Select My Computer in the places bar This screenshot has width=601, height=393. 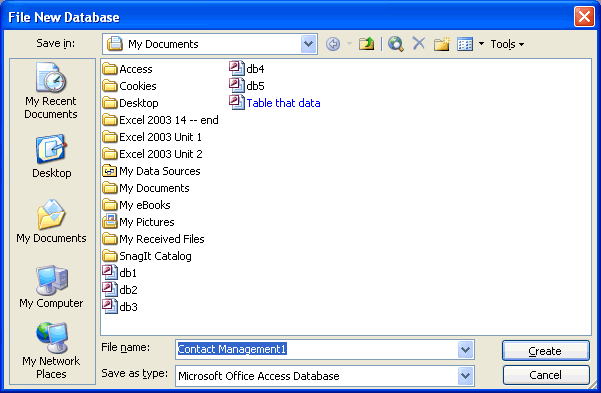(x=51, y=287)
